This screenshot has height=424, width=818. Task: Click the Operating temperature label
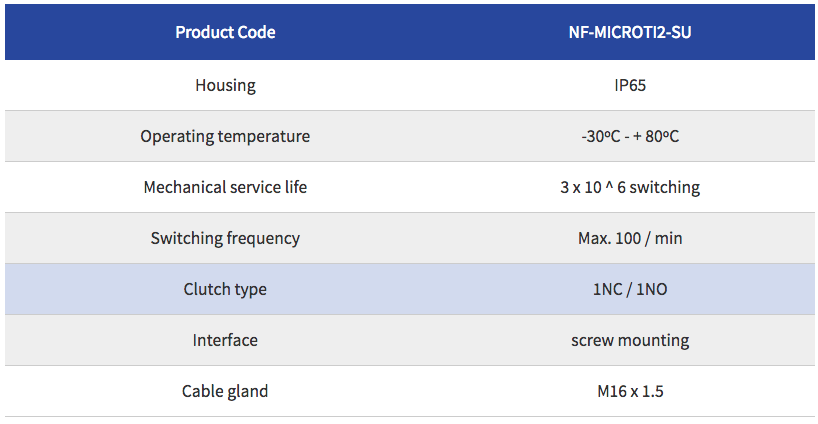point(225,137)
